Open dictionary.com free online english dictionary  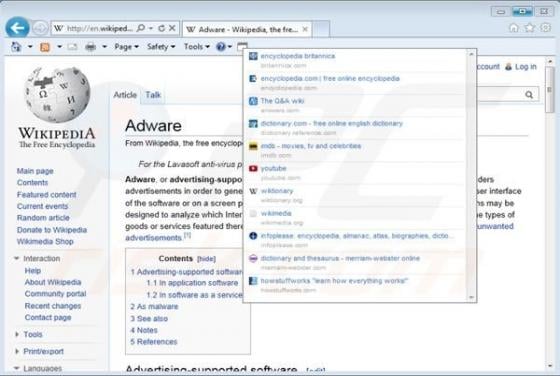pos(331,124)
